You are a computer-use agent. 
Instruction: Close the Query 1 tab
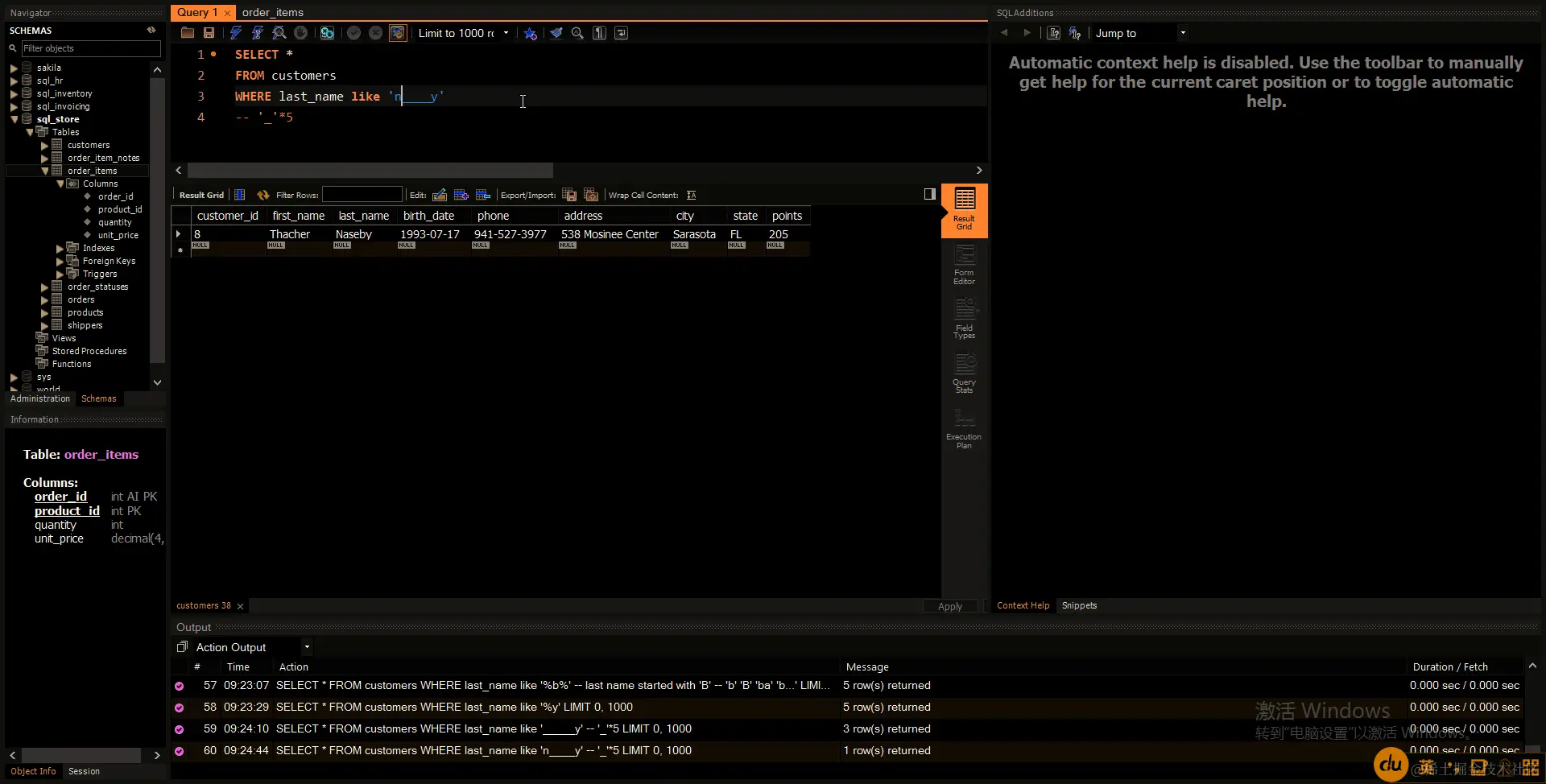[x=227, y=13]
